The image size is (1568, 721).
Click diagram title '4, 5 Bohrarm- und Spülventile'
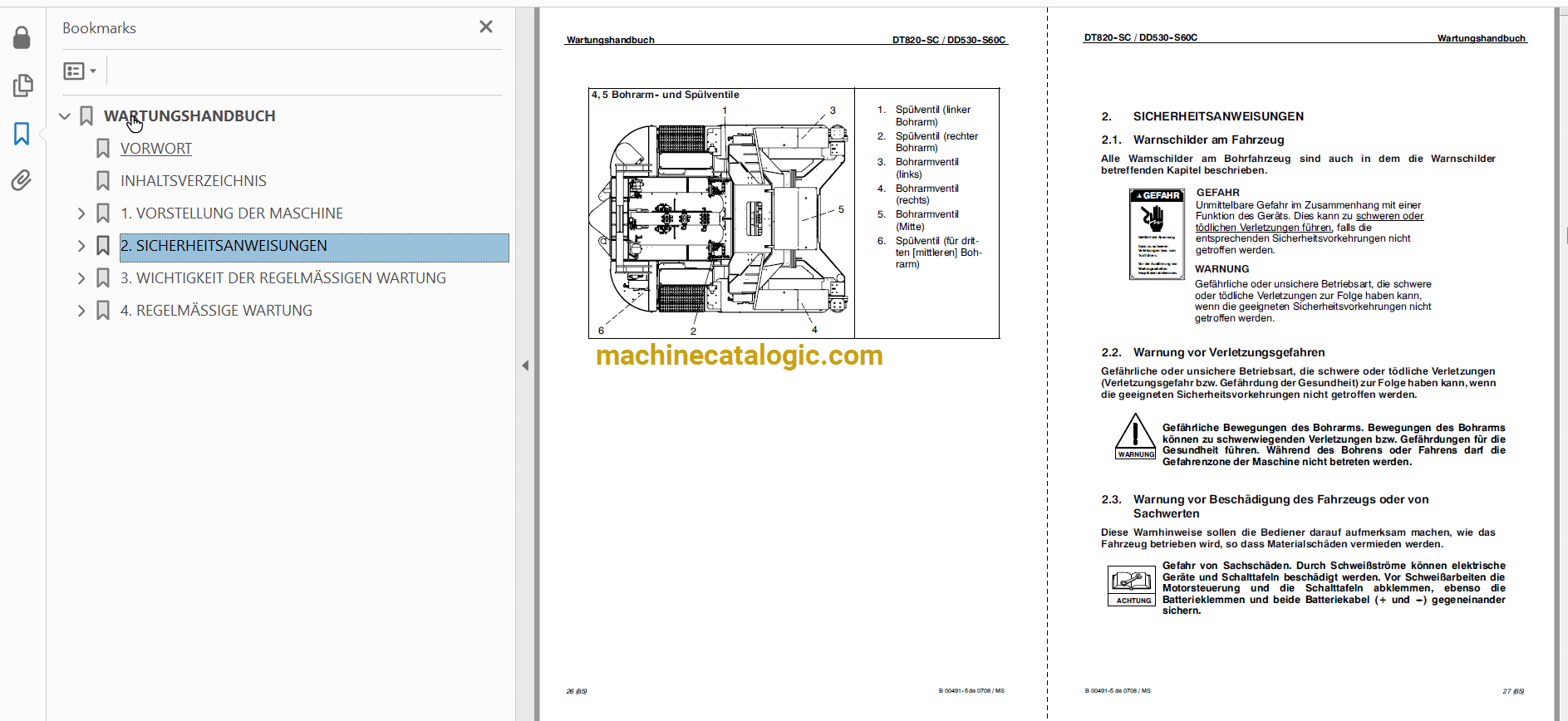click(665, 95)
